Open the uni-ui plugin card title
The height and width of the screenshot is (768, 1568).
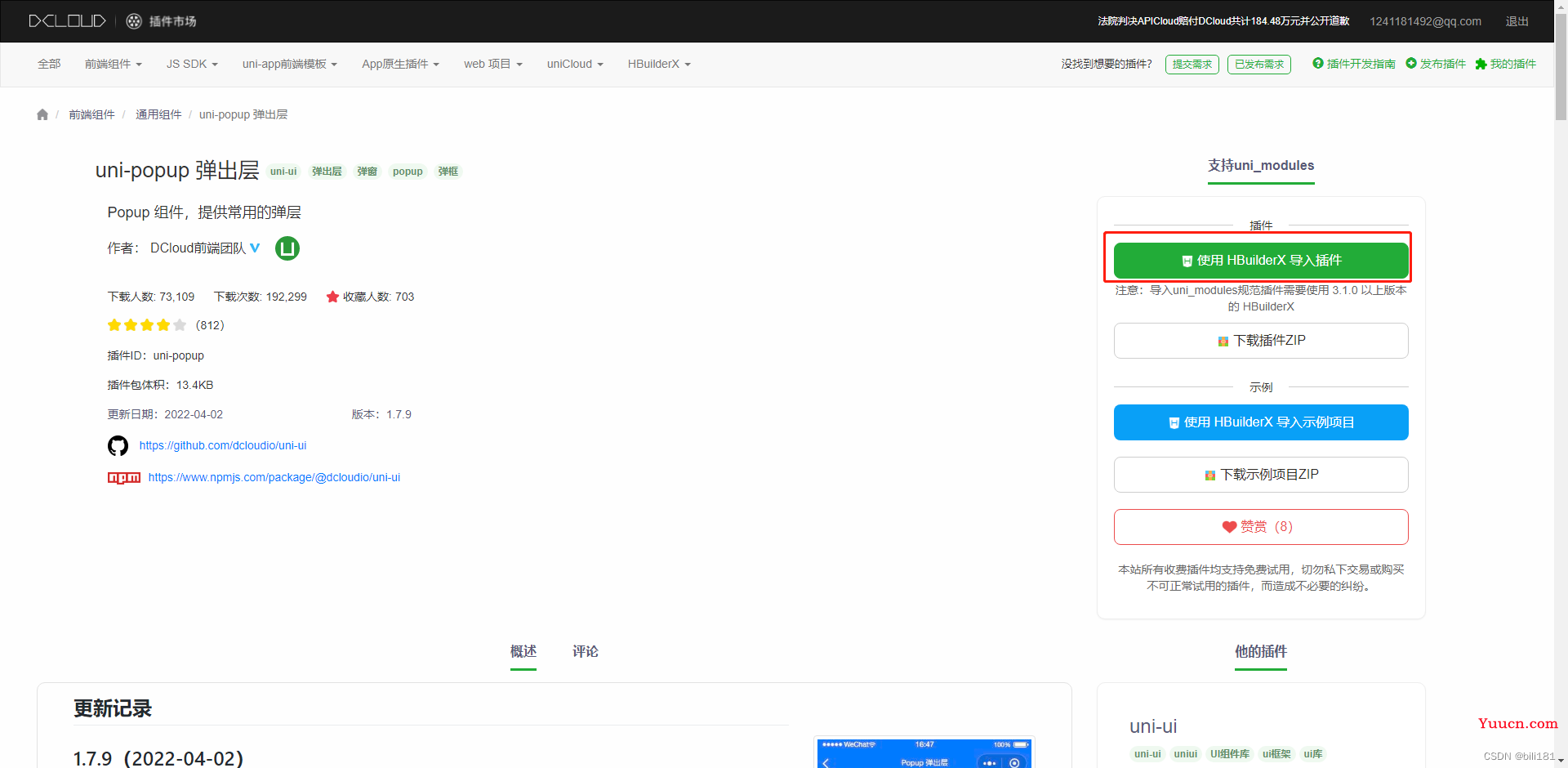click(1153, 726)
